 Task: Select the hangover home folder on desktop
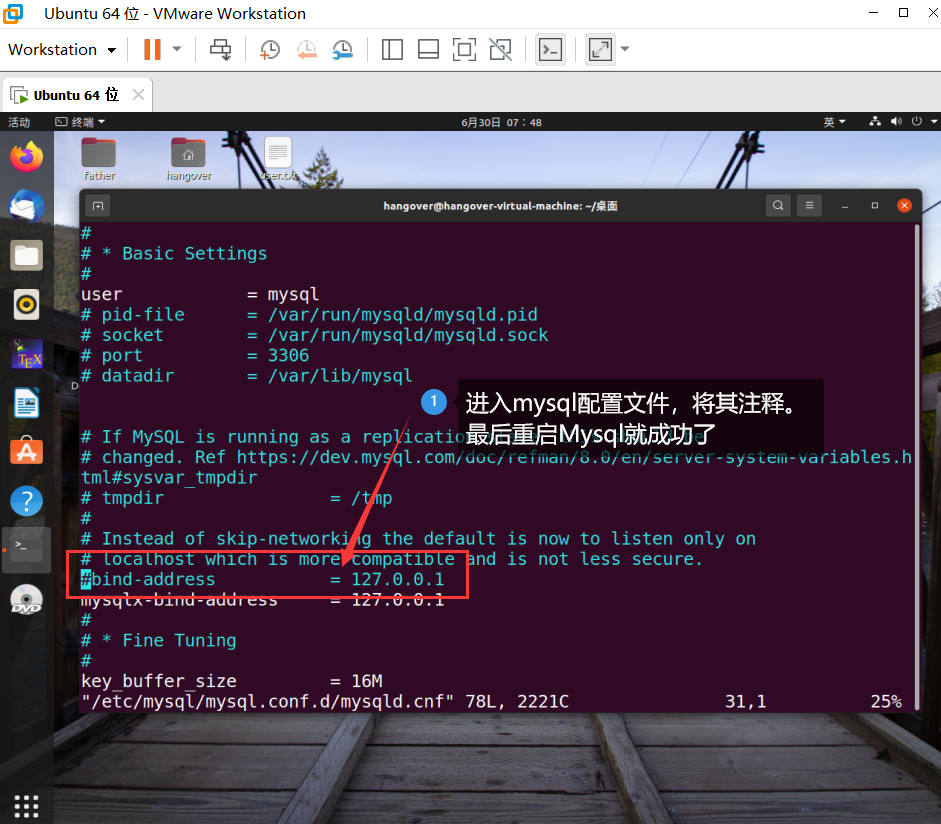[x=188, y=160]
